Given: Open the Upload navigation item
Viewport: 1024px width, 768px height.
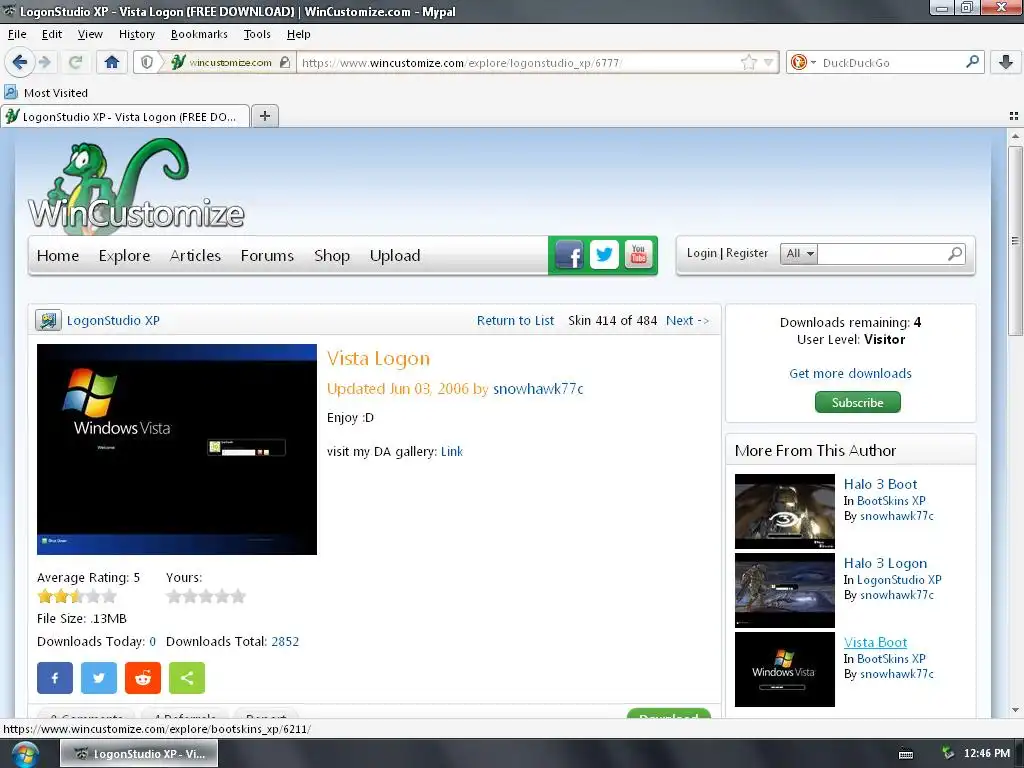Looking at the screenshot, I should (395, 255).
